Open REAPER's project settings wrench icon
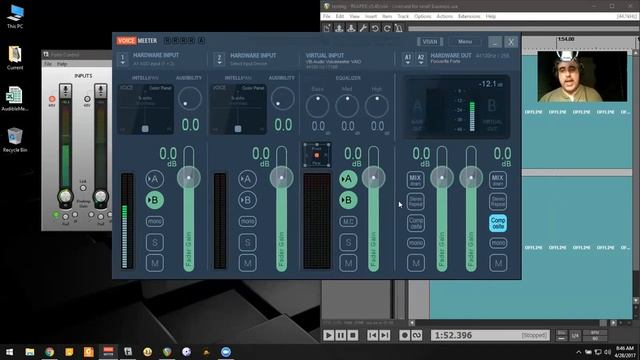 [x=363, y=28]
